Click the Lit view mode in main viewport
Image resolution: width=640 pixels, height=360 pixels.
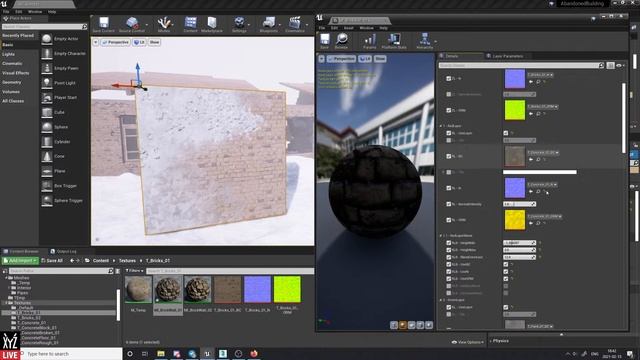(139, 42)
